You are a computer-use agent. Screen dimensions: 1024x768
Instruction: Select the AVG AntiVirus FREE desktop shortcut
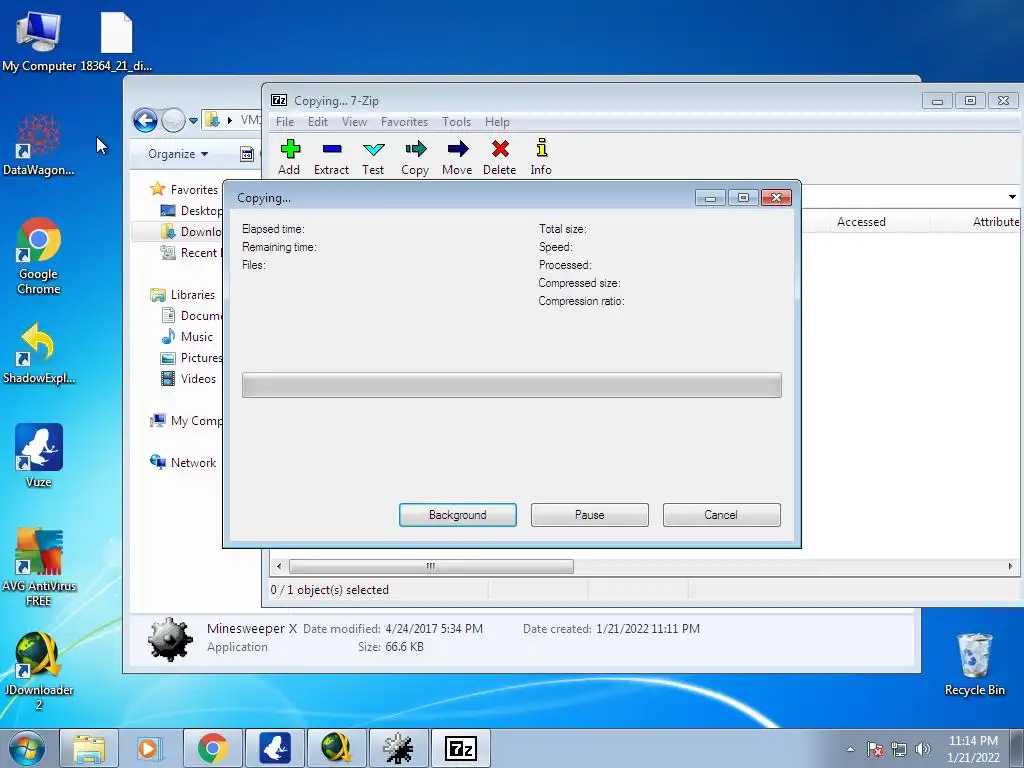point(39,567)
